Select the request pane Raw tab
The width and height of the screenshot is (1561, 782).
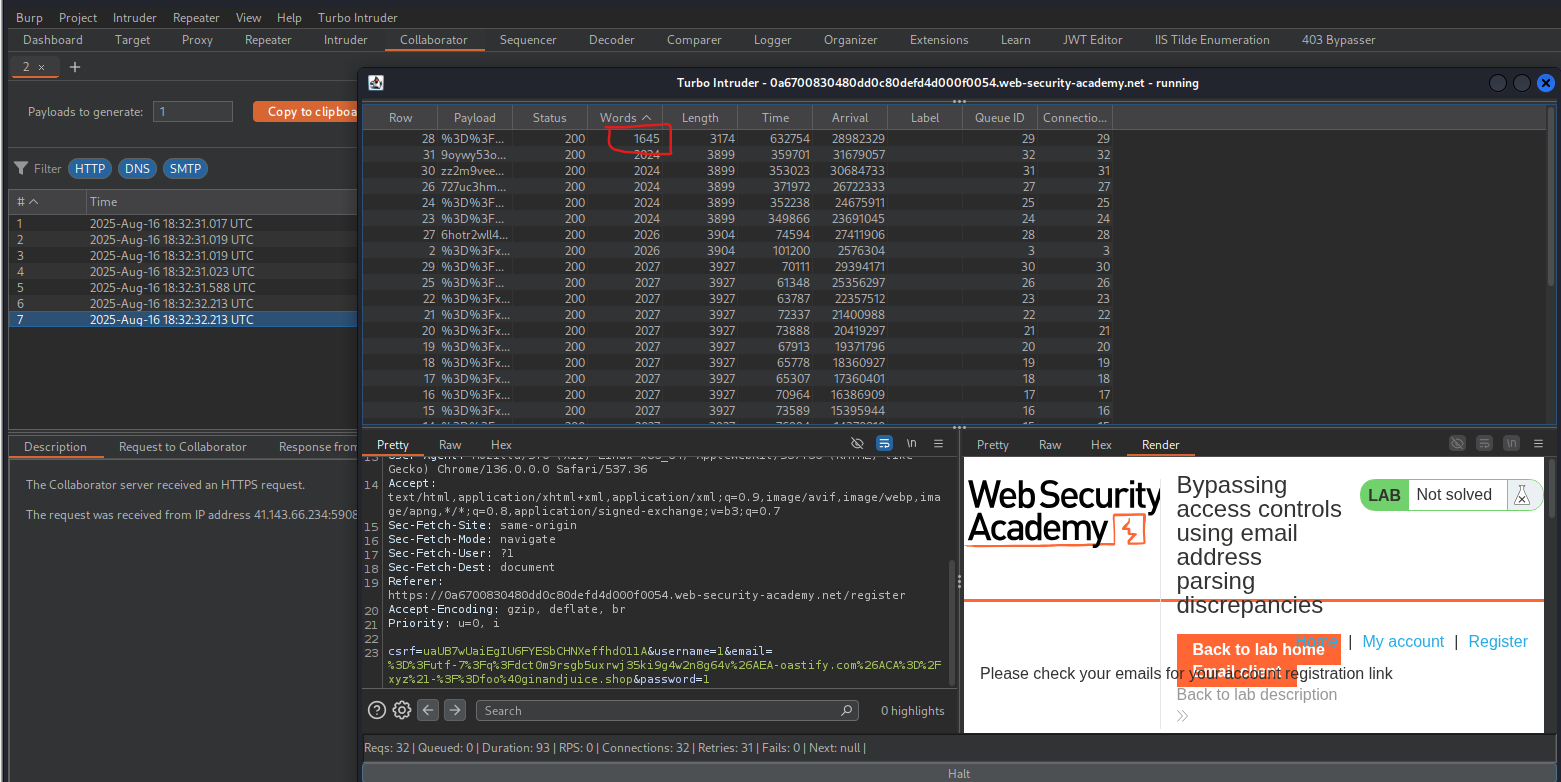(x=450, y=445)
